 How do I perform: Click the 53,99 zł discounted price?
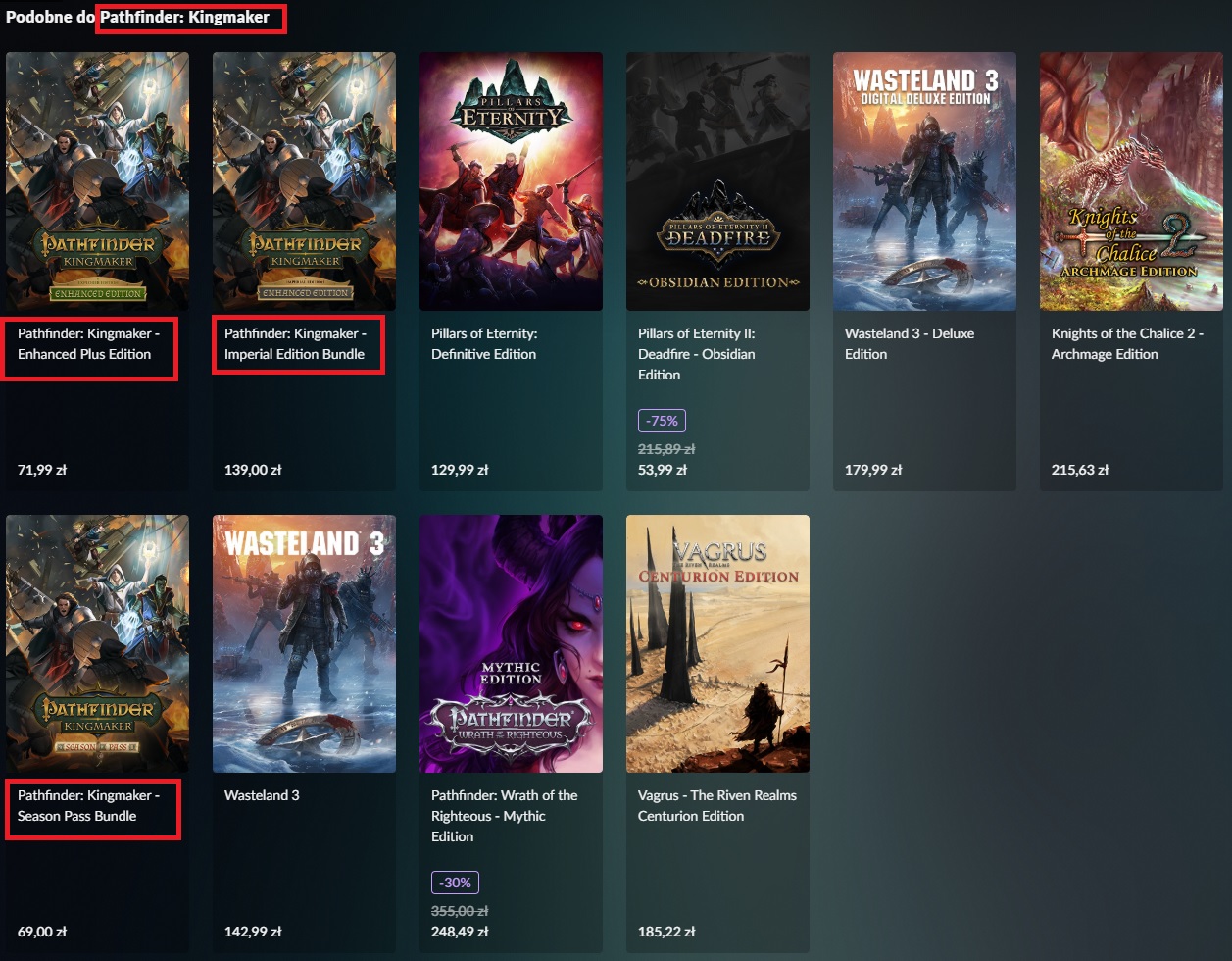click(663, 470)
